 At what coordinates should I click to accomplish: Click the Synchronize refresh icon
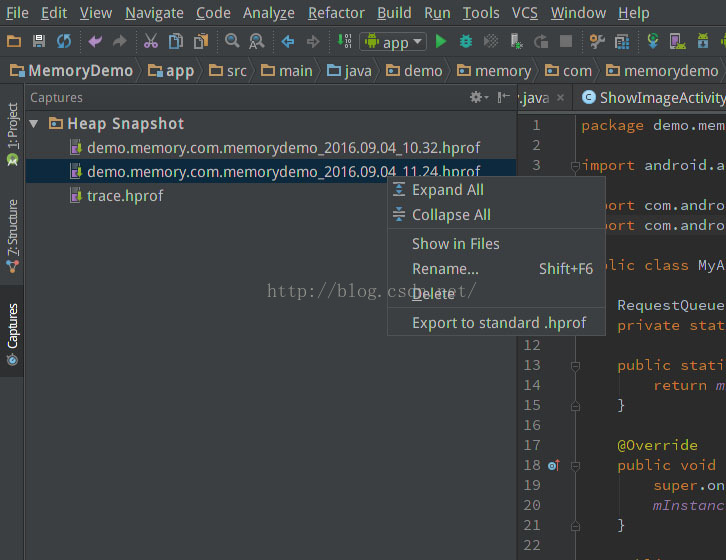tap(64, 42)
